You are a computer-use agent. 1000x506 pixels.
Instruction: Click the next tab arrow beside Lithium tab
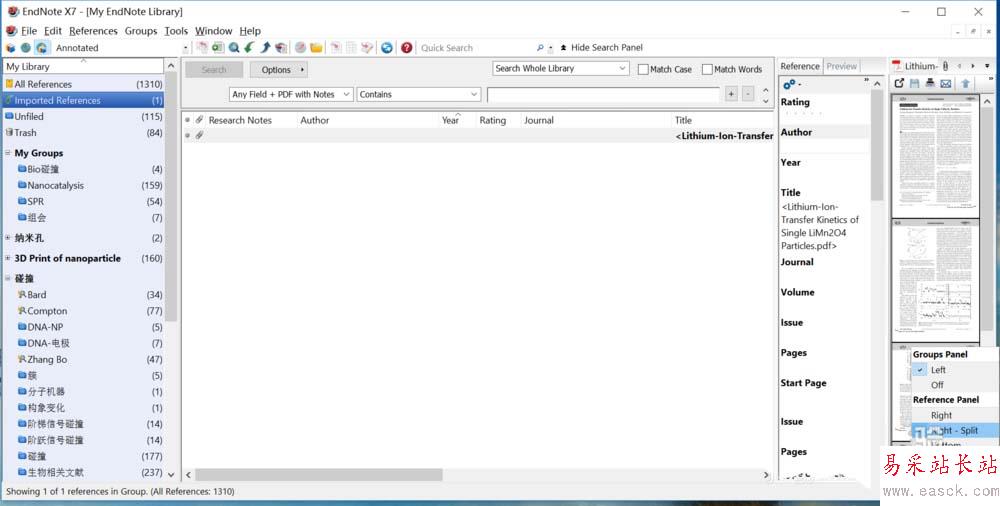973,66
